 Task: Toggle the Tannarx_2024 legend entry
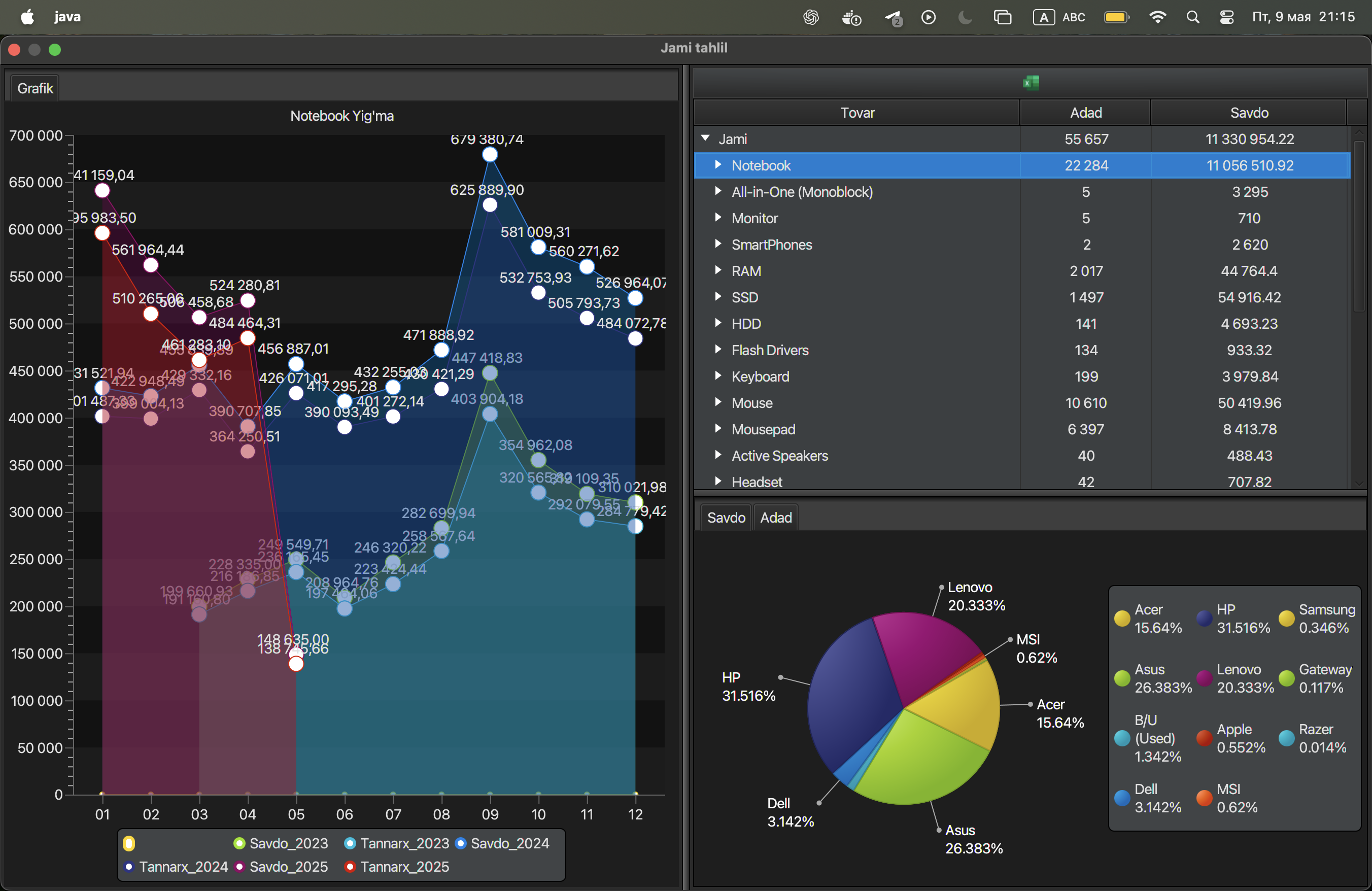[176, 867]
